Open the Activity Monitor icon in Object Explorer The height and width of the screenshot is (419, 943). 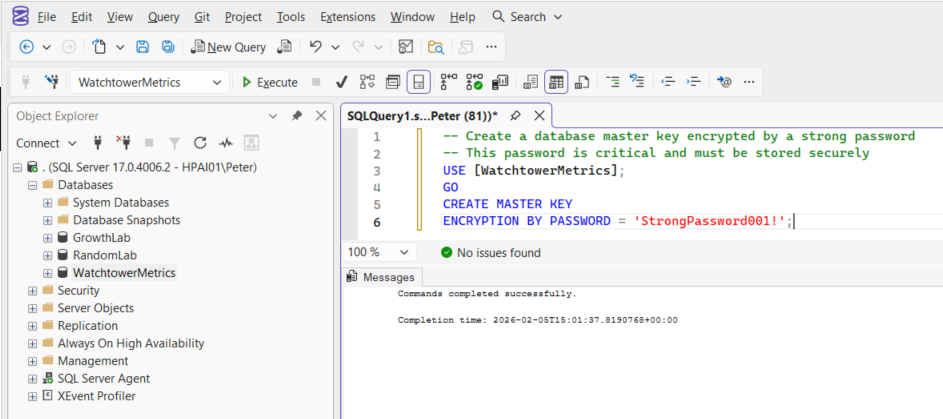226,143
